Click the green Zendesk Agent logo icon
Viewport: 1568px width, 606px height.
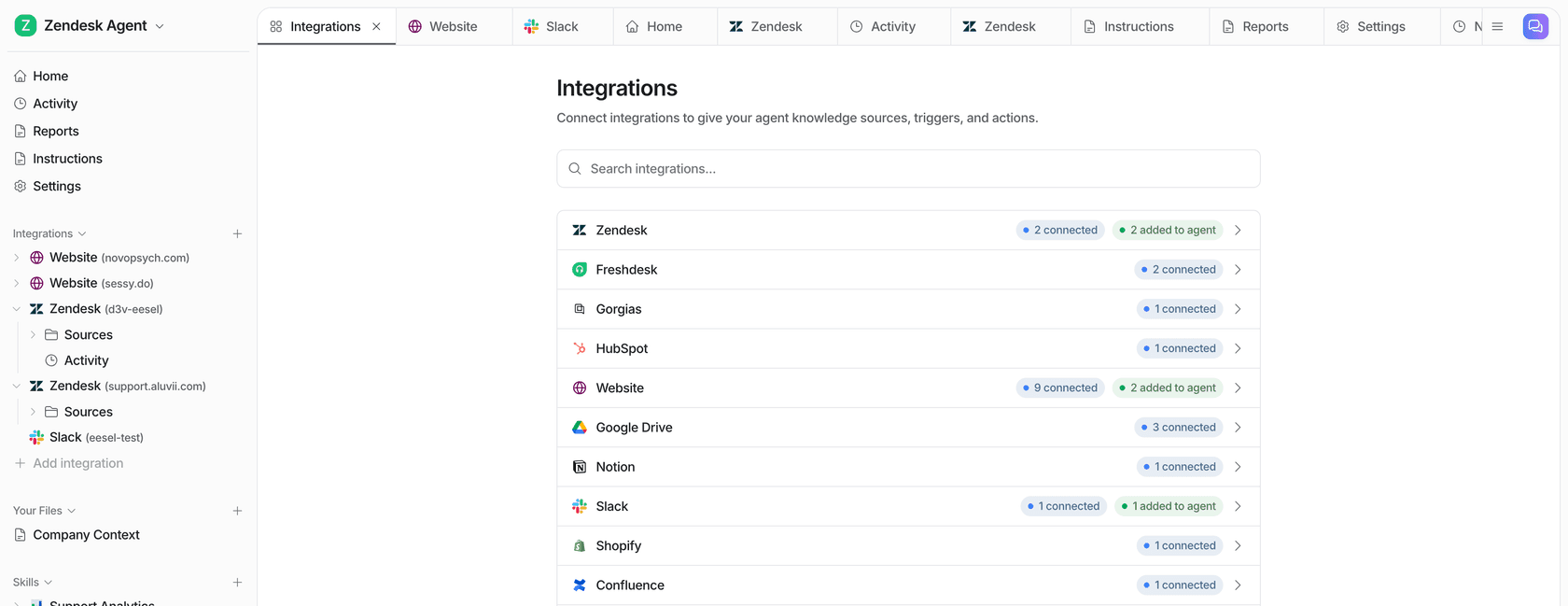coord(26,25)
